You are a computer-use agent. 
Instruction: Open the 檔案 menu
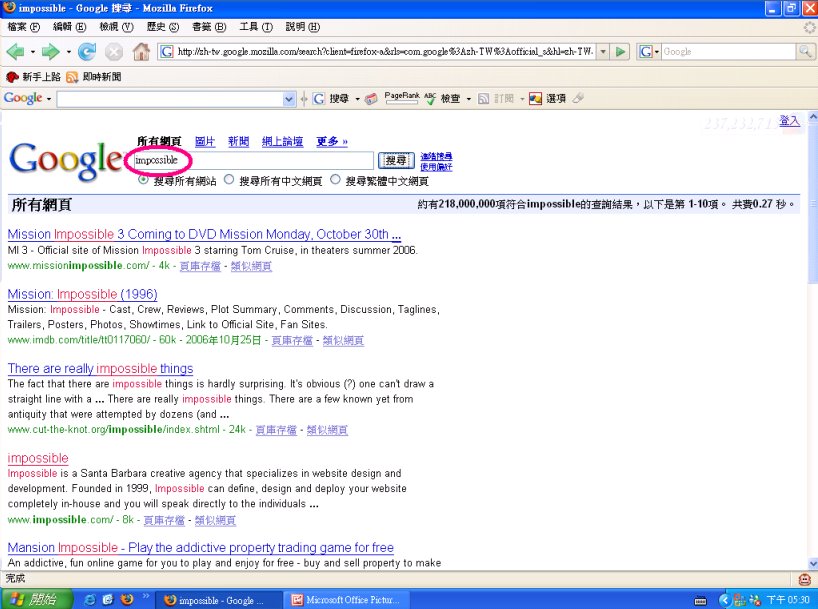point(24,27)
